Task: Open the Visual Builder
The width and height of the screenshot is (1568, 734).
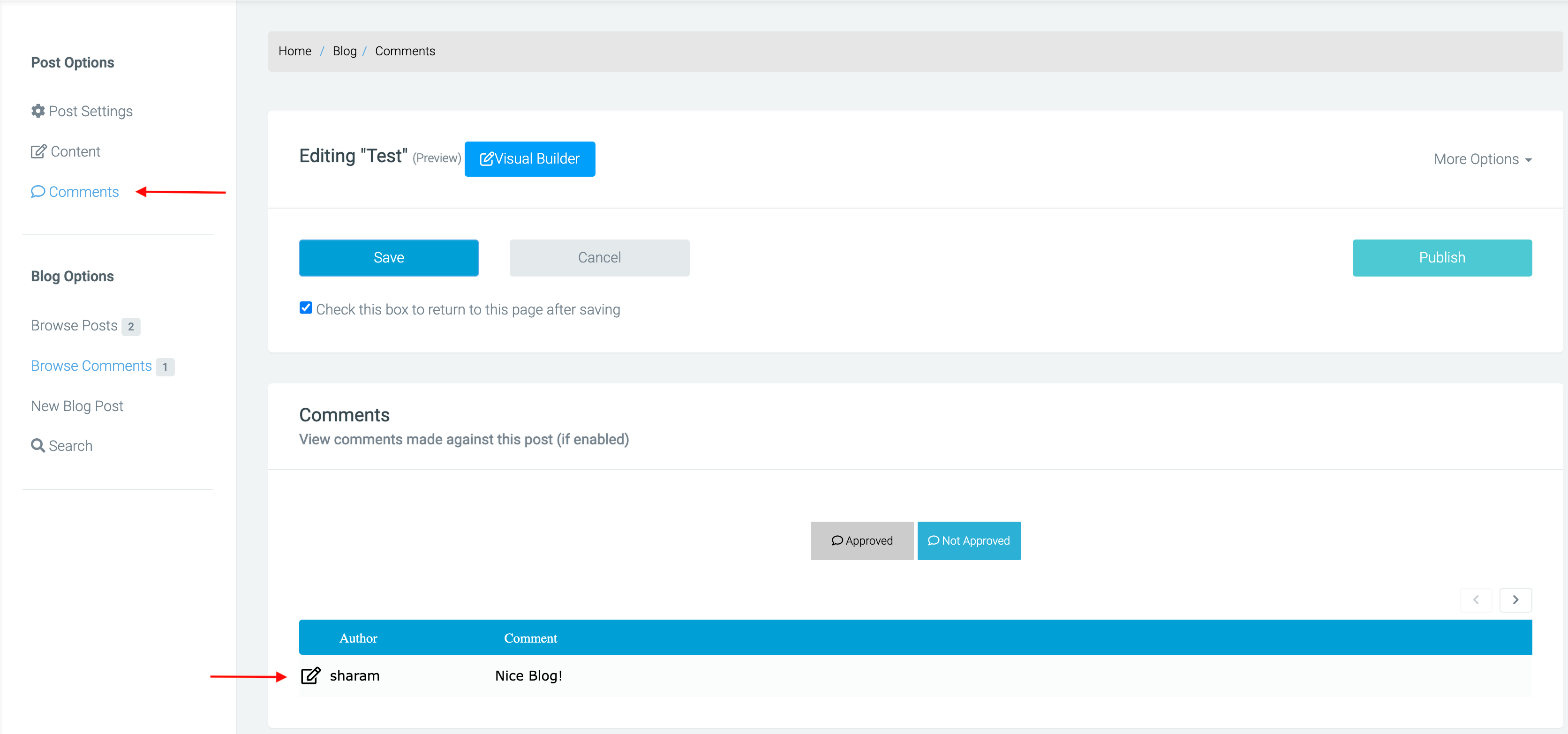Action: [529, 159]
